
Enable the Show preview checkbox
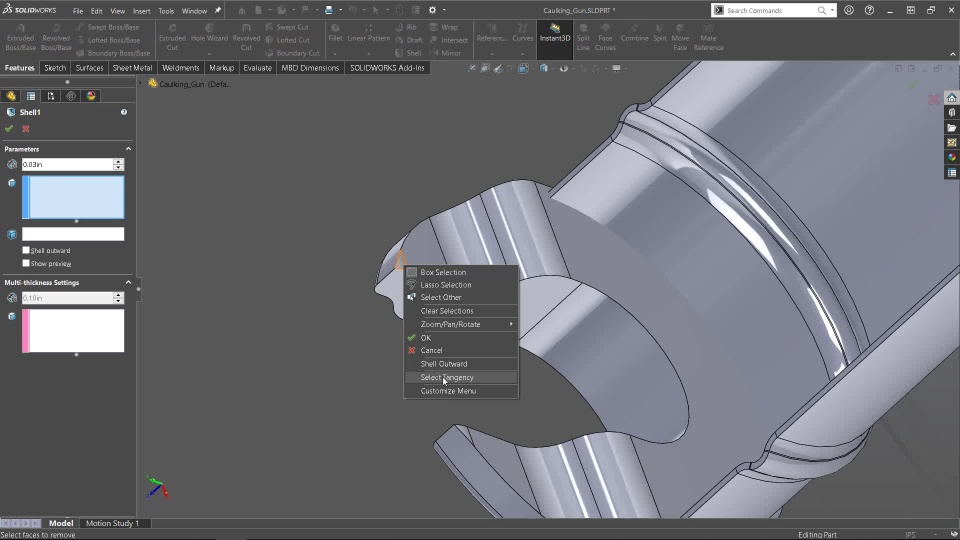[x=26, y=263]
